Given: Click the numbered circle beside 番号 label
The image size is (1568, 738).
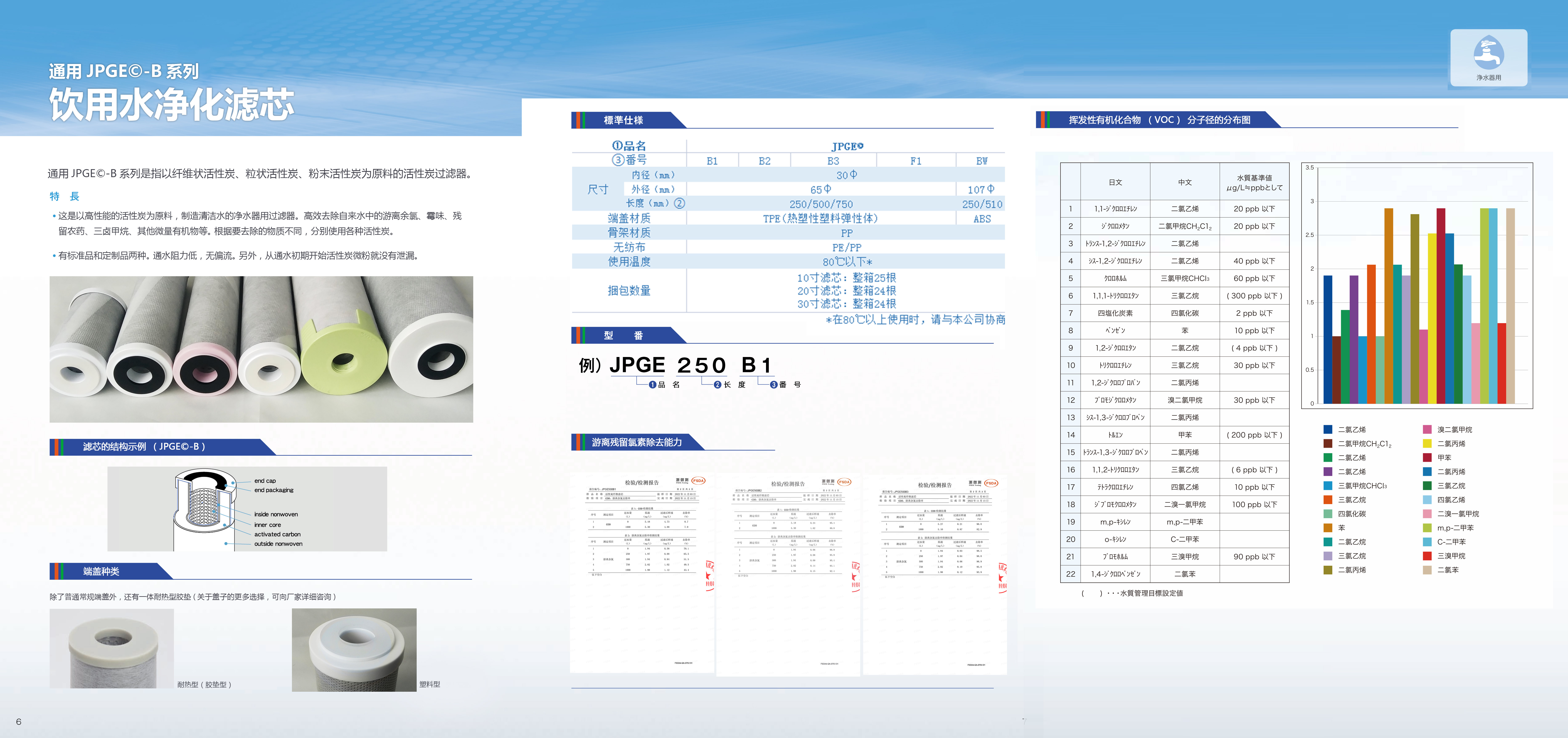Looking at the screenshot, I should point(774,385).
